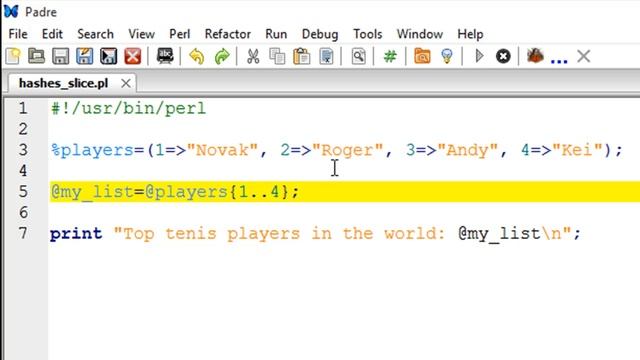Click the abc spell check icon
The height and width of the screenshot is (360, 640).
[165, 56]
